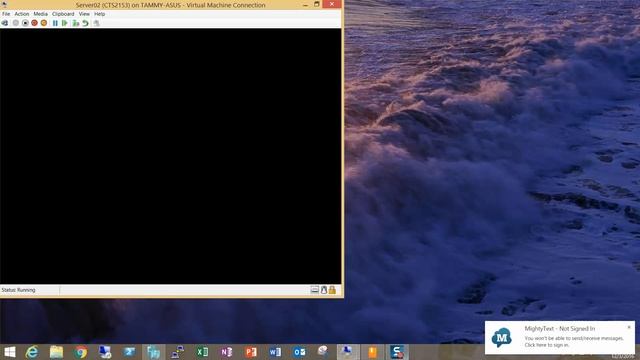Open the Server Manager taskbar icon
Screen dimensions: 640x360
pos(105,352)
